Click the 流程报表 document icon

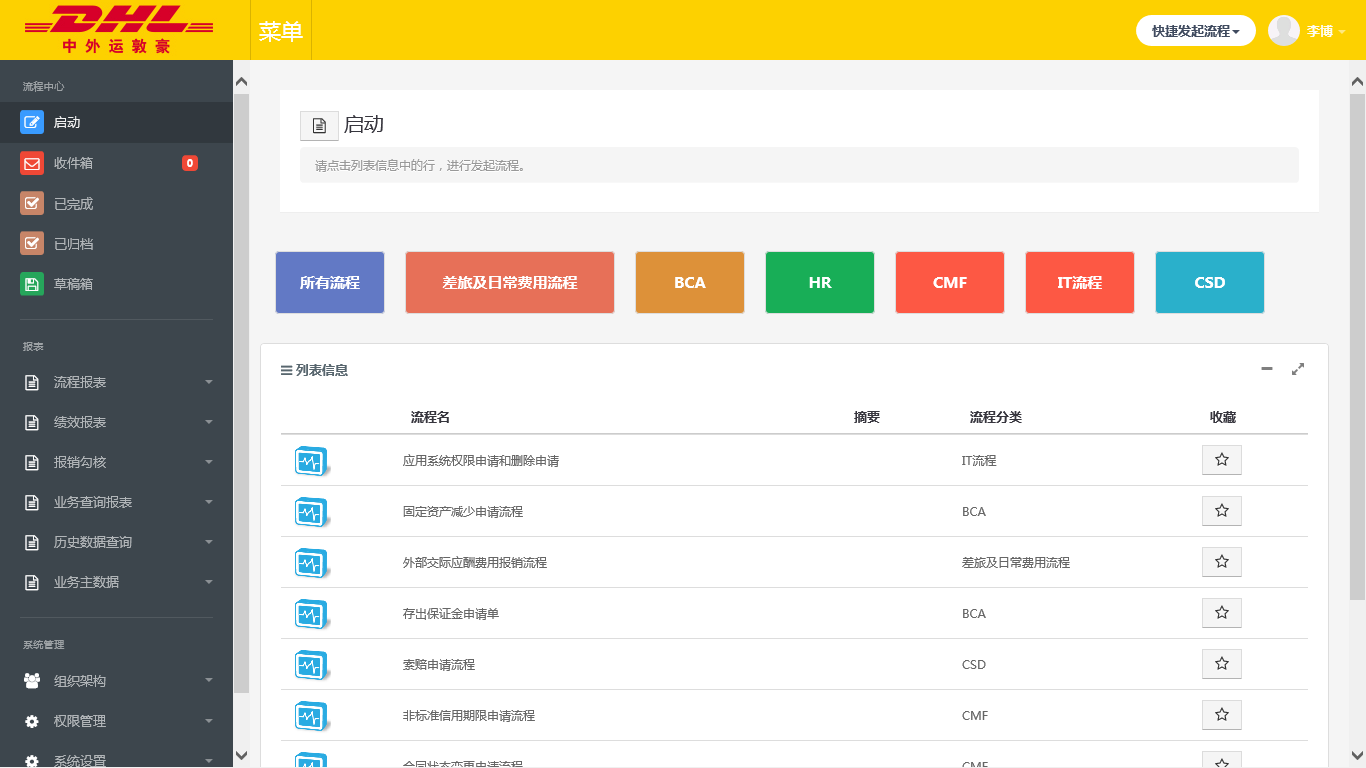coord(32,382)
